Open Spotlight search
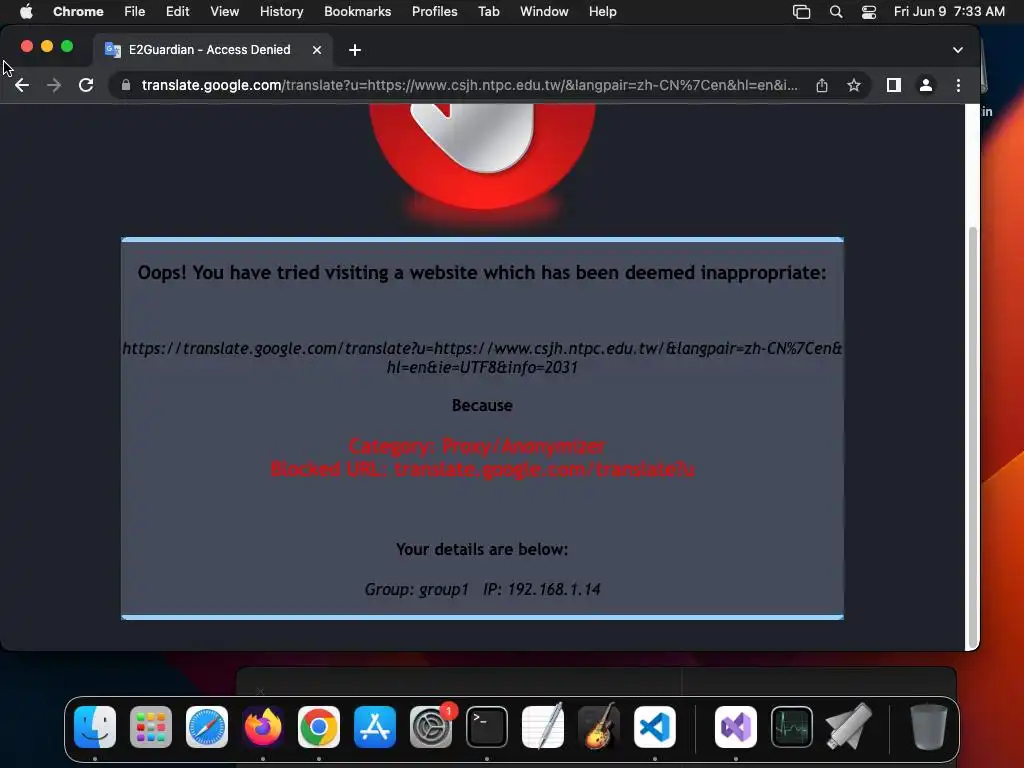This screenshot has width=1024, height=768. (836, 12)
